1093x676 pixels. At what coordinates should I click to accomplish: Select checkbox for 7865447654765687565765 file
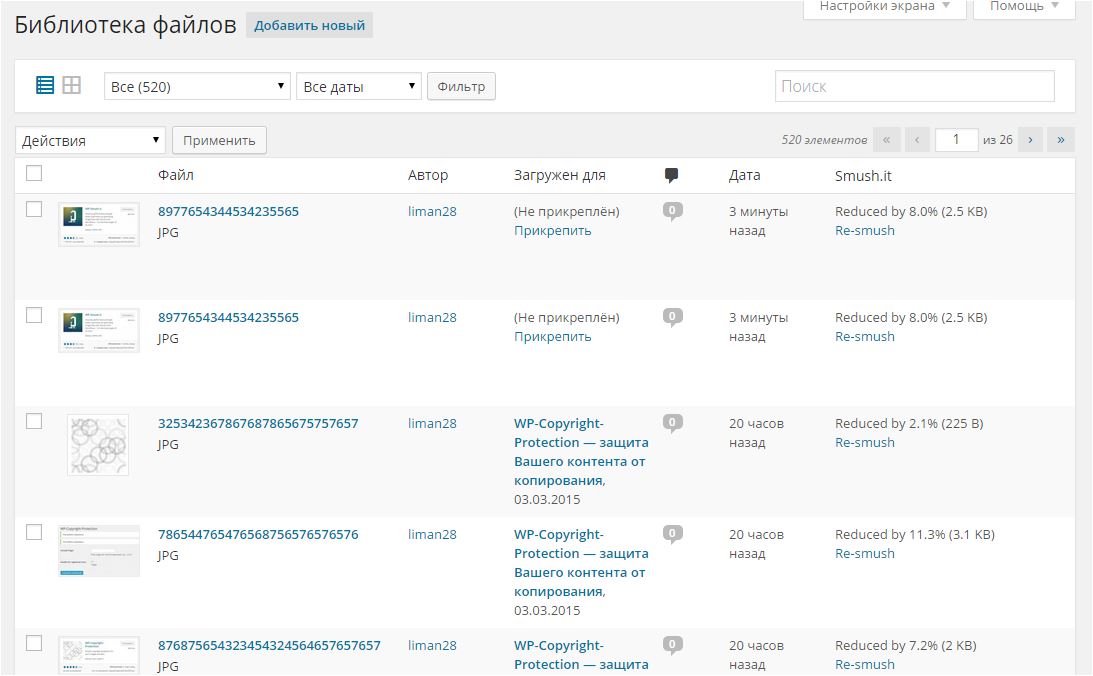34,532
